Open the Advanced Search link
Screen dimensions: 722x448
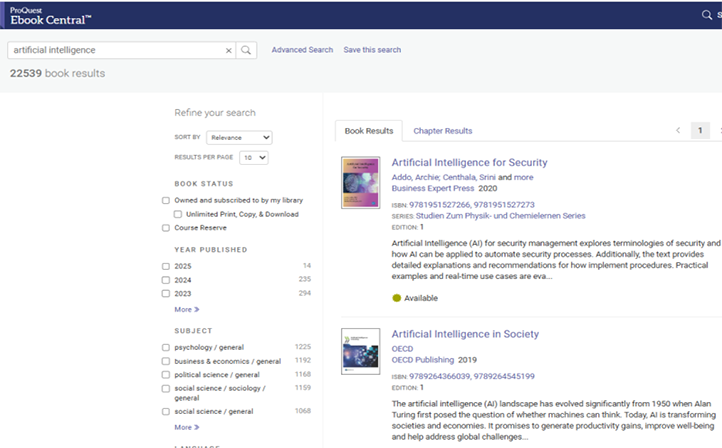pos(302,50)
